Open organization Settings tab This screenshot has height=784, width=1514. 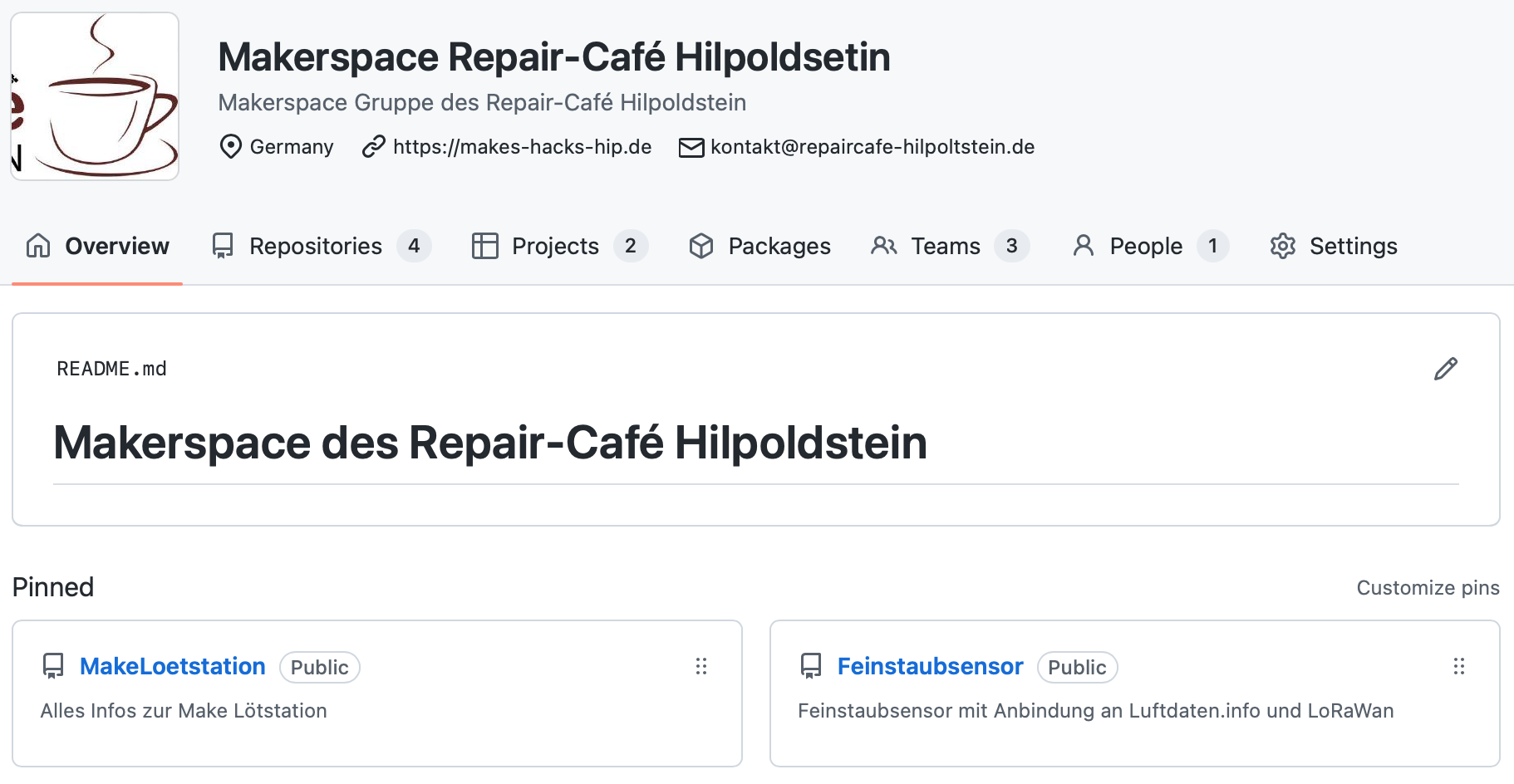pyautogui.click(x=1334, y=246)
